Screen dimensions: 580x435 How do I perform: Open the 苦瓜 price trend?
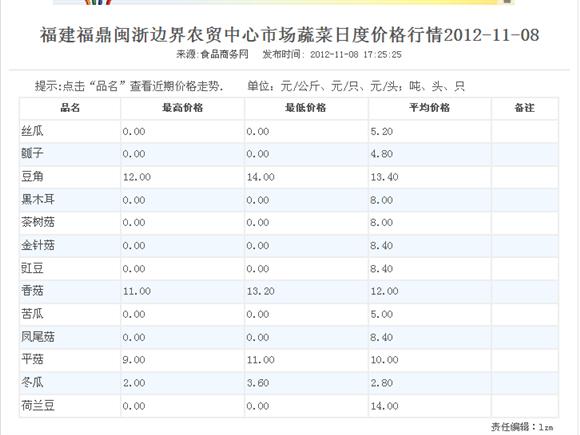coord(32,314)
